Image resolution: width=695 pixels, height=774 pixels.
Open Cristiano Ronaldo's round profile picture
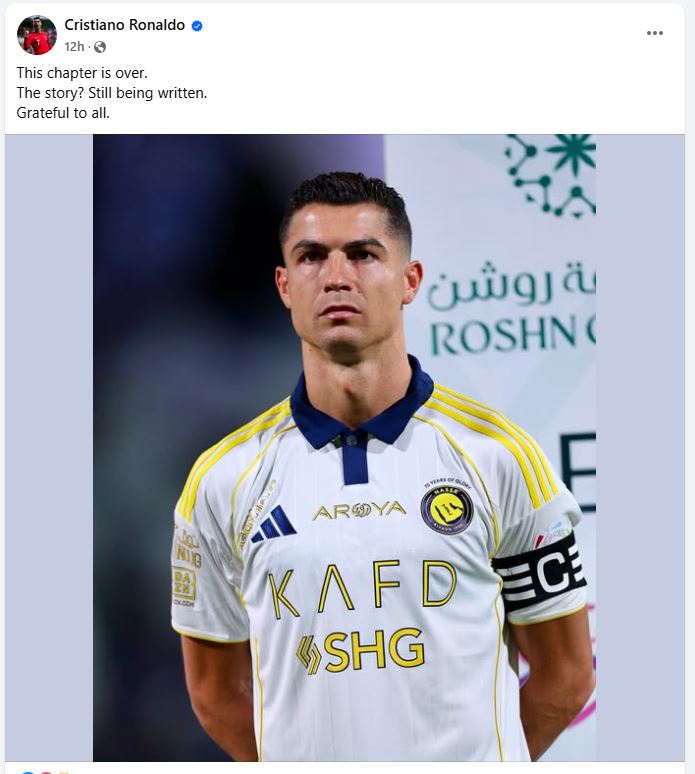(37, 35)
